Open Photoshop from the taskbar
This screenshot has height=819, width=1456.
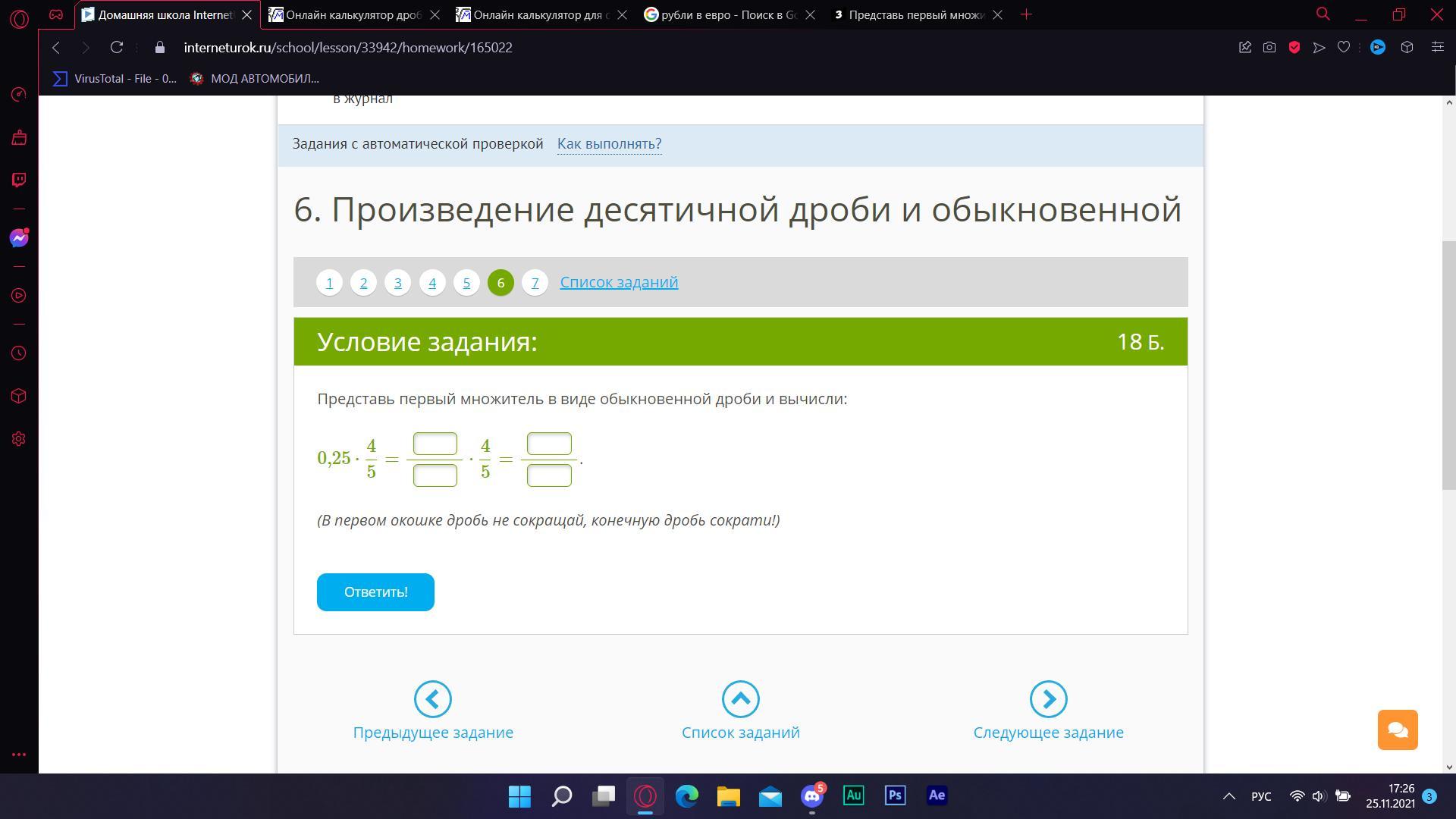point(895,795)
